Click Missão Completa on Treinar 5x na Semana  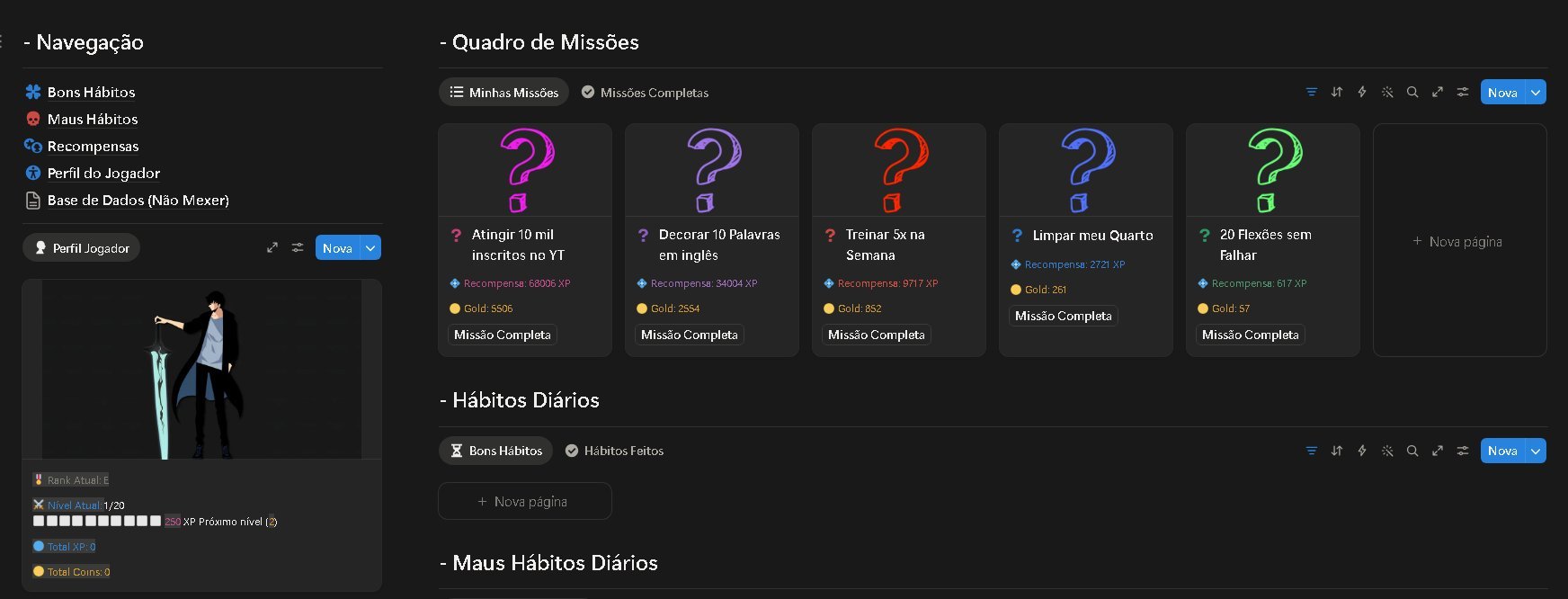pos(877,335)
